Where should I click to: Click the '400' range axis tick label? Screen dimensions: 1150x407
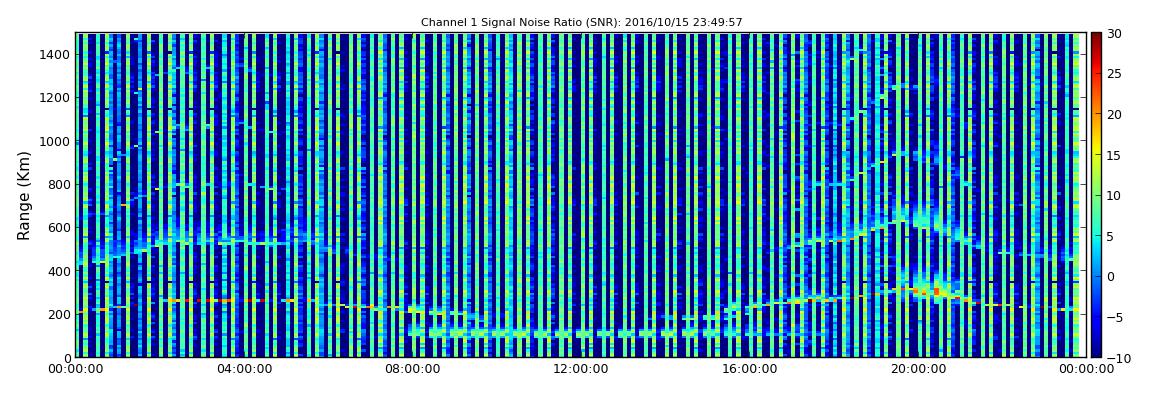[58, 271]
